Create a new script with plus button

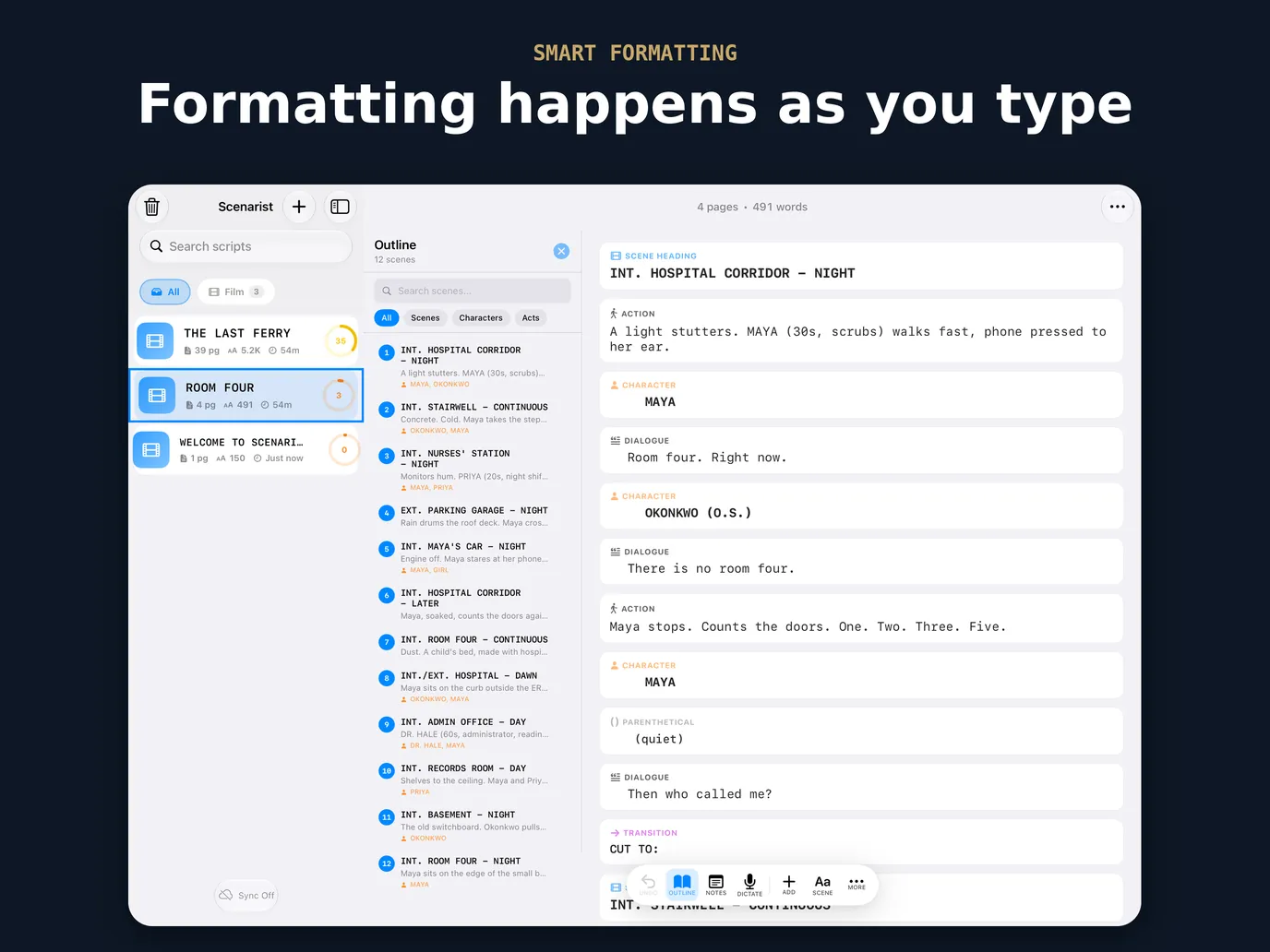click(x=299, y=207)
